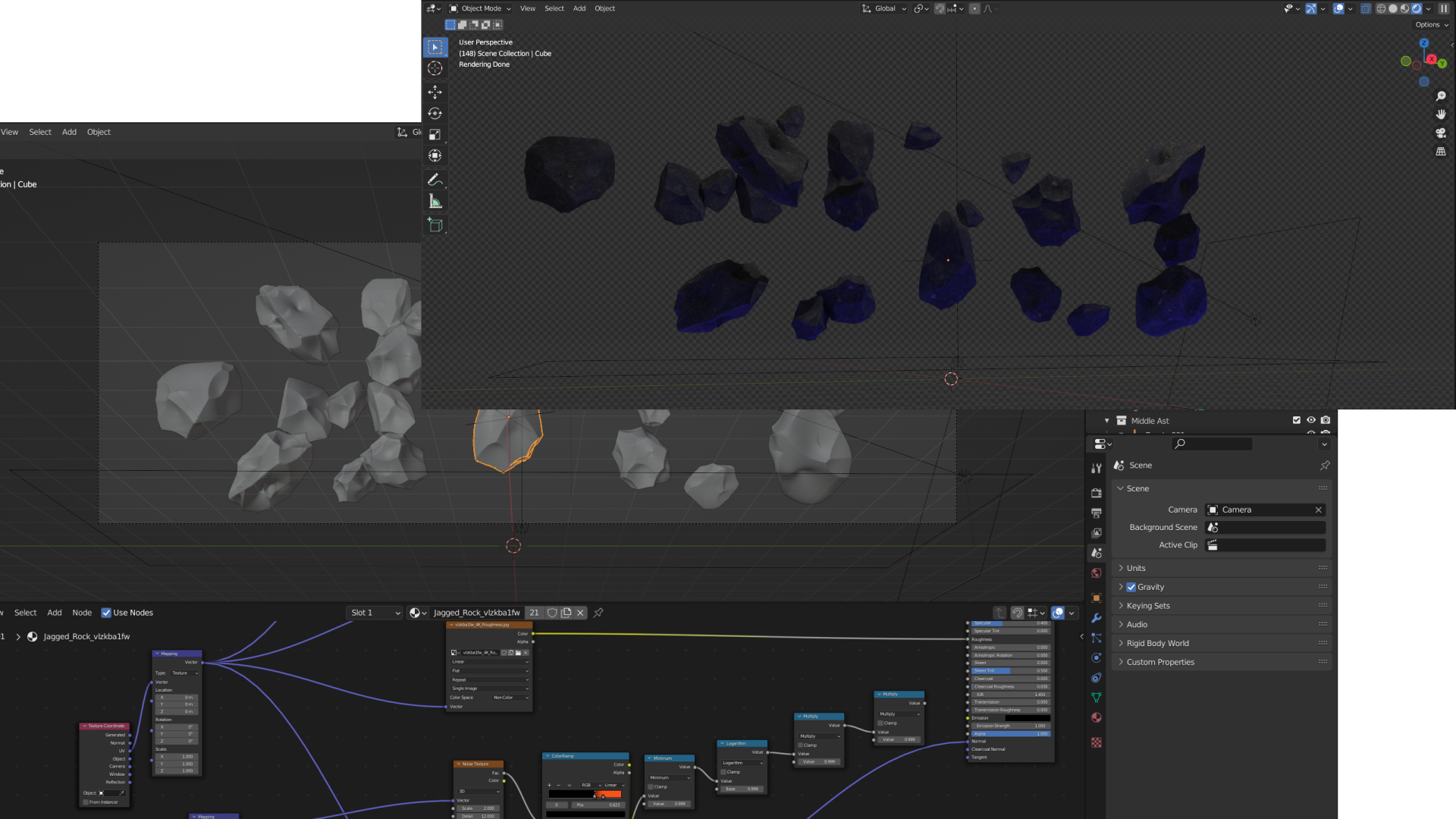
Task: Disable the Use Nodes checkbox
Action: [106, 613]
